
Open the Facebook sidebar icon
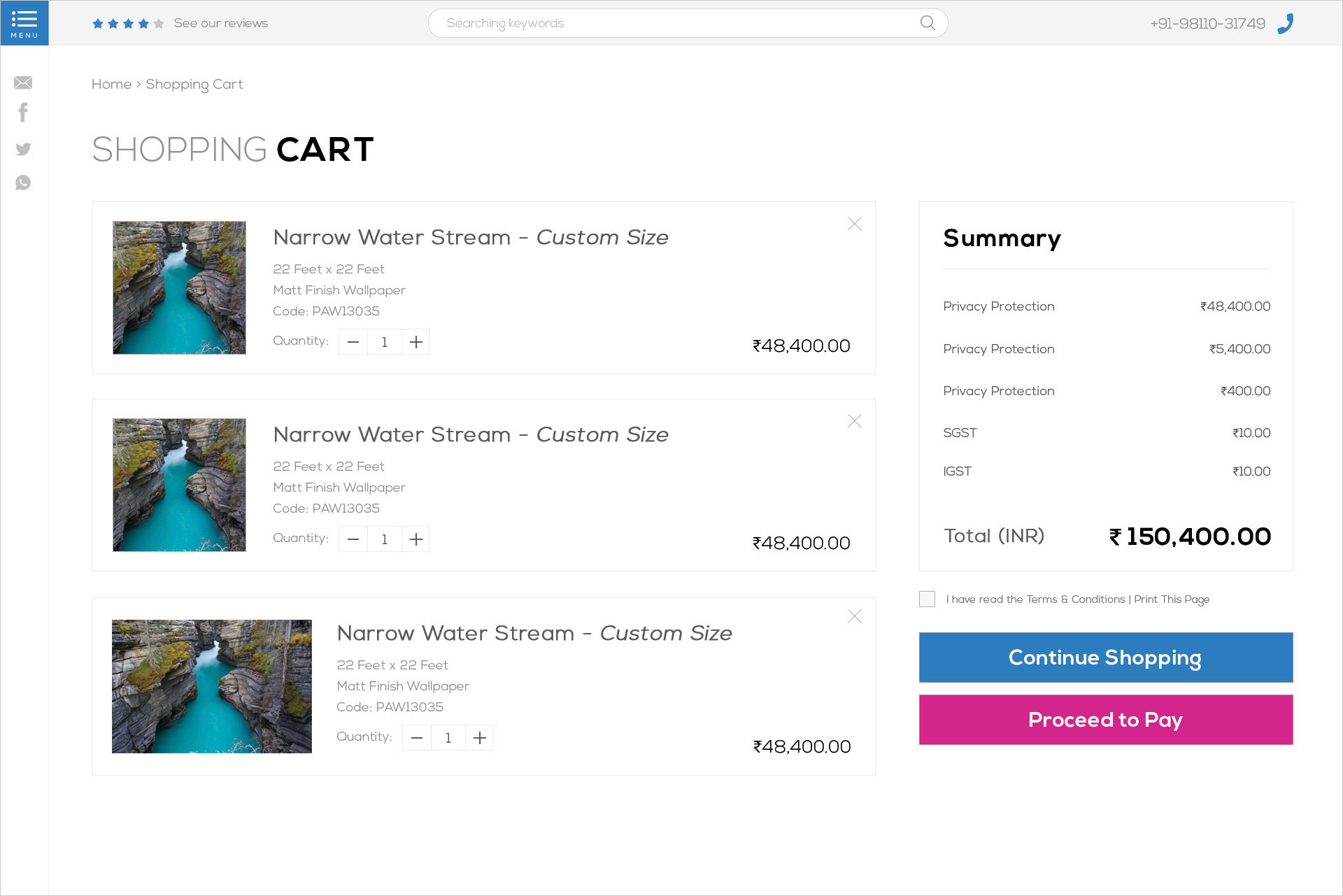(23, 113)
